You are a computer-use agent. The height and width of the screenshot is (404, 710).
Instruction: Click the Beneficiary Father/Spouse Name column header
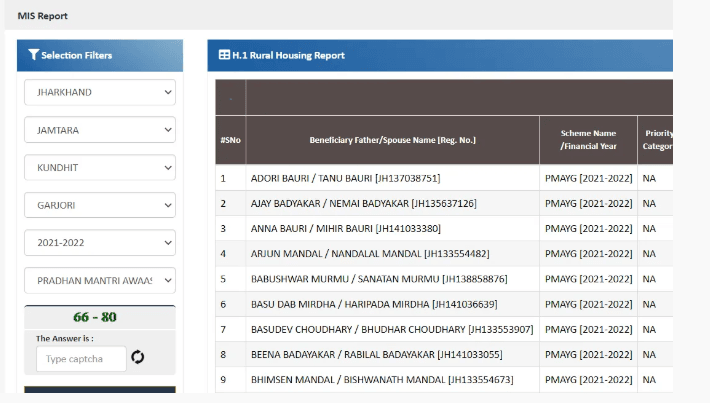point(393,140)
